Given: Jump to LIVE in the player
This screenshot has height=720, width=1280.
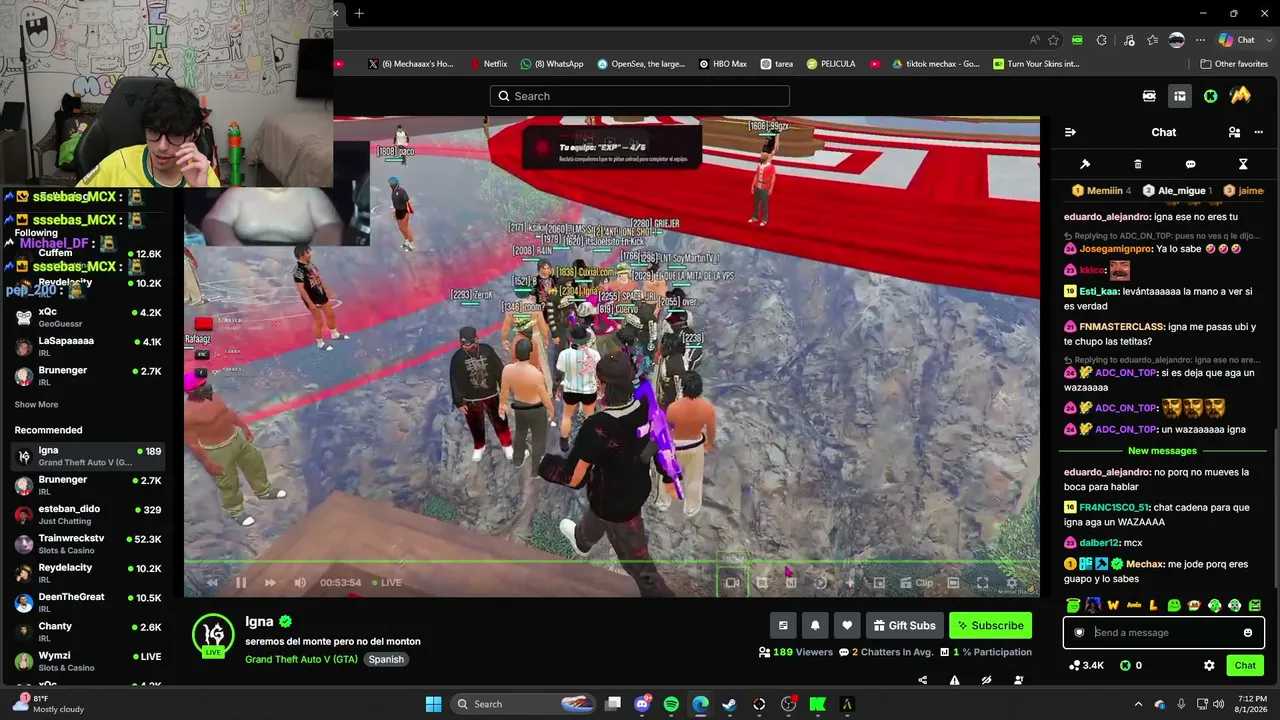Looking at the screenshot, I should [386, 583].
